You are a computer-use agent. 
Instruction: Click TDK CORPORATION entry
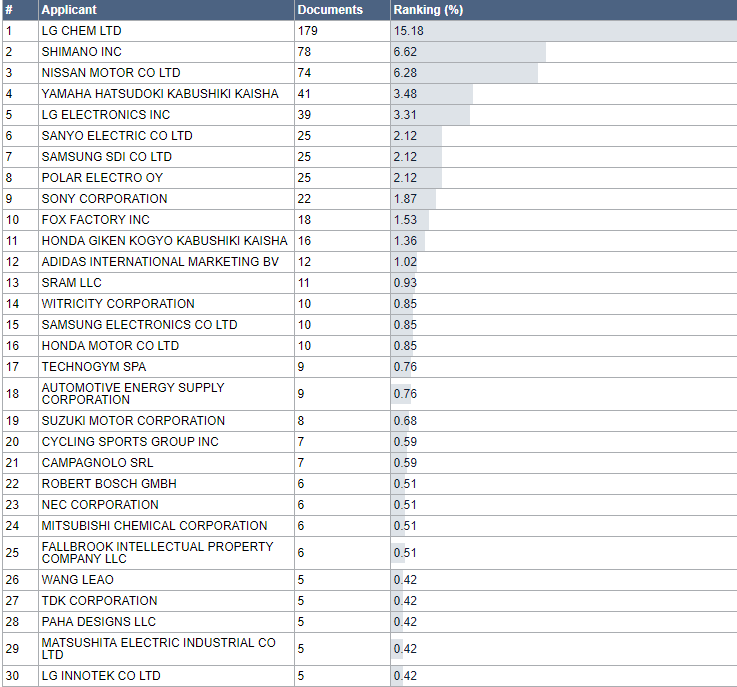(100, 601)
